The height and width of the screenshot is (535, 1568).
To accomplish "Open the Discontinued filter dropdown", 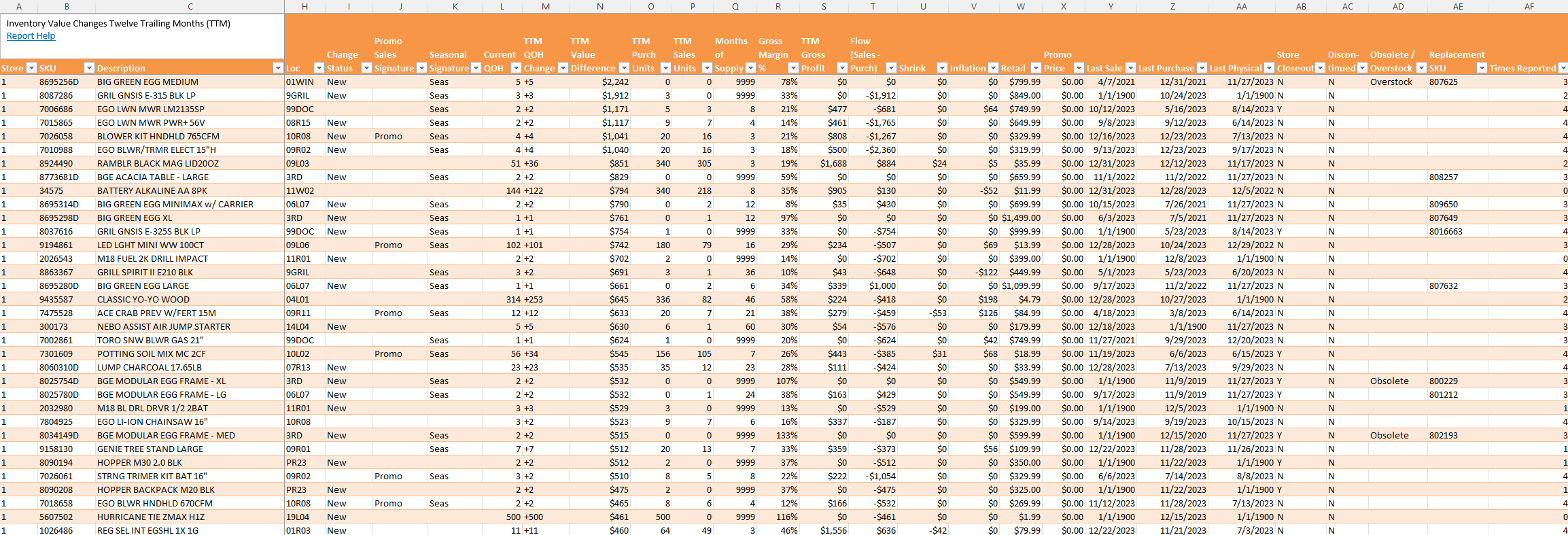I will pyautogui.click(x=1362, y=68).
